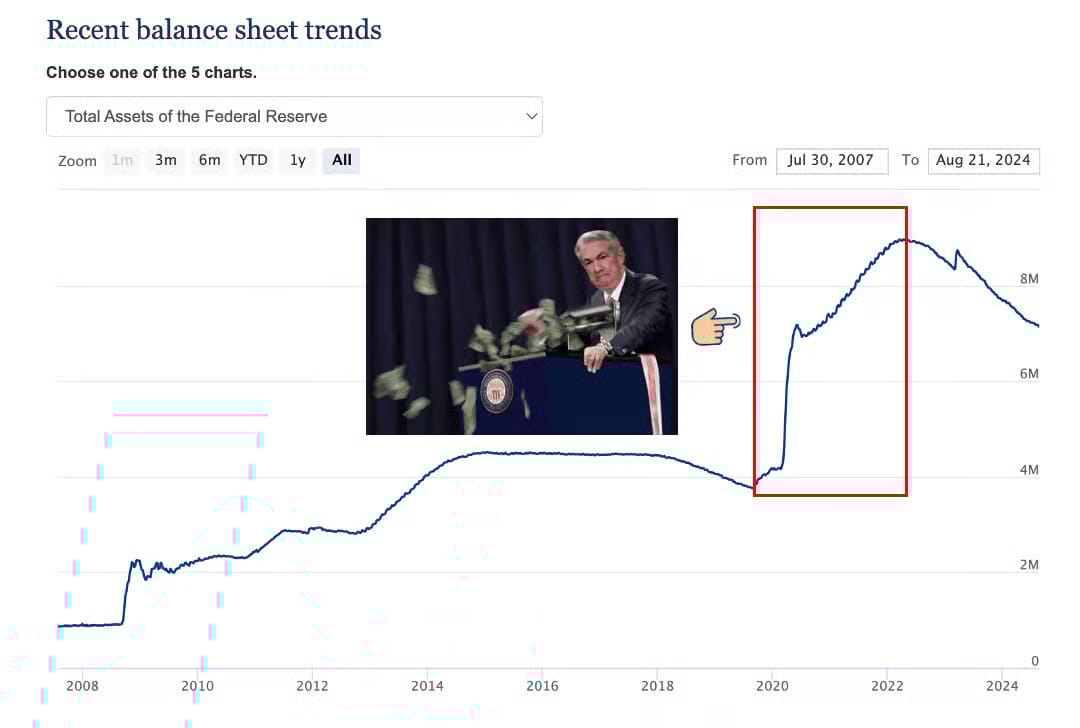
Task: Select the All zoom range
Action: (x=342, y=160)
